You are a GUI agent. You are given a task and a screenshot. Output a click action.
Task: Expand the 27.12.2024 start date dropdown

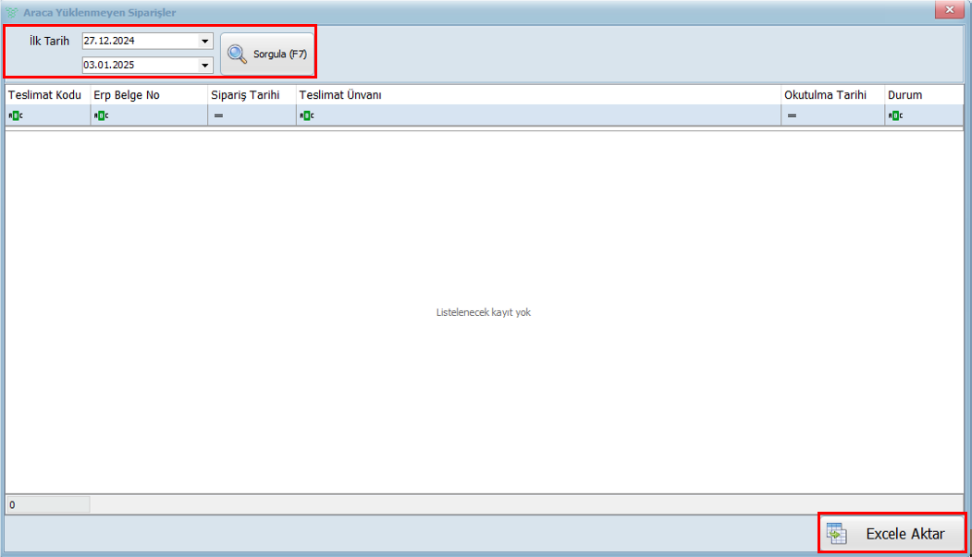pos(205,41)
